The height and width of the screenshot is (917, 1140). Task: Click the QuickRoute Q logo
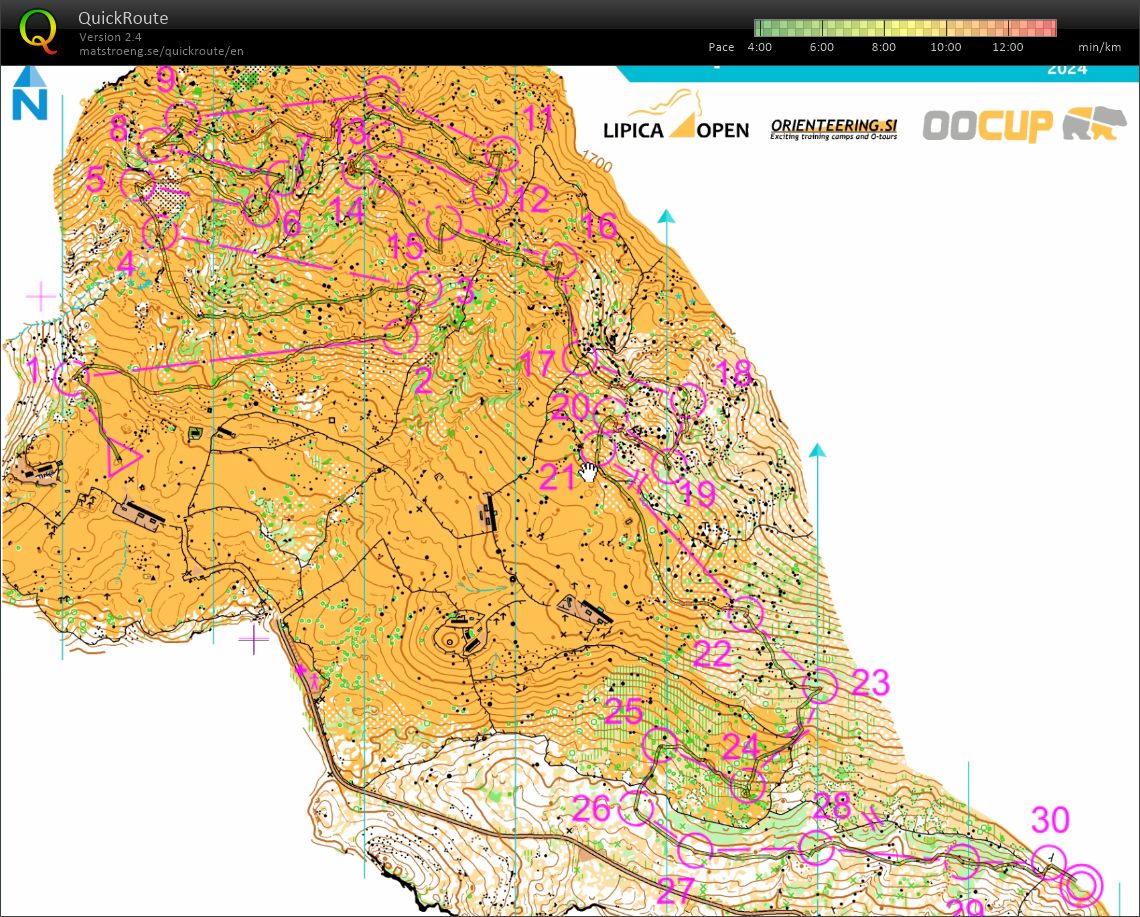(40, 32)
